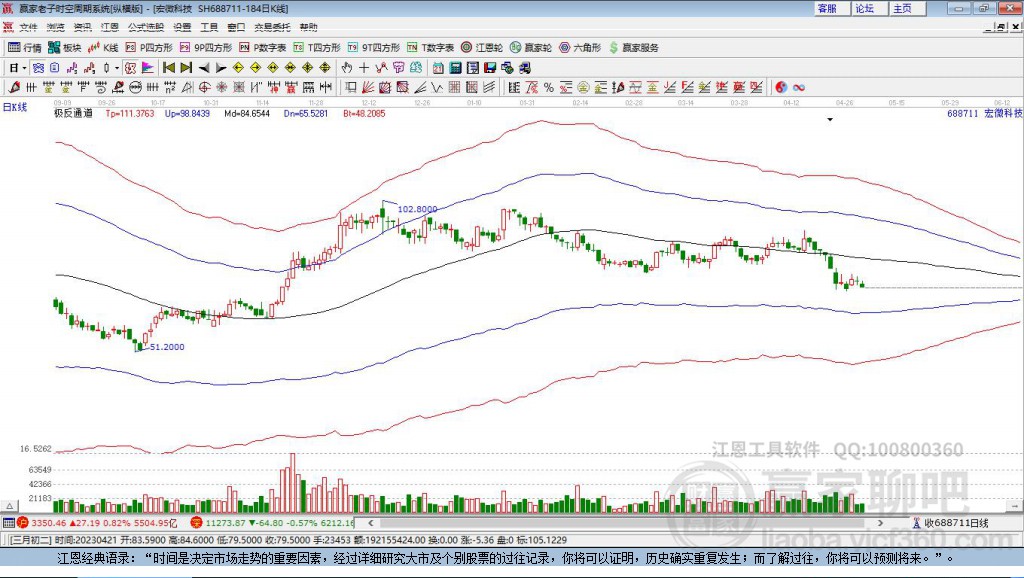Open the T数字表 table
1024x578 pixels.
[x=430, y=48]
